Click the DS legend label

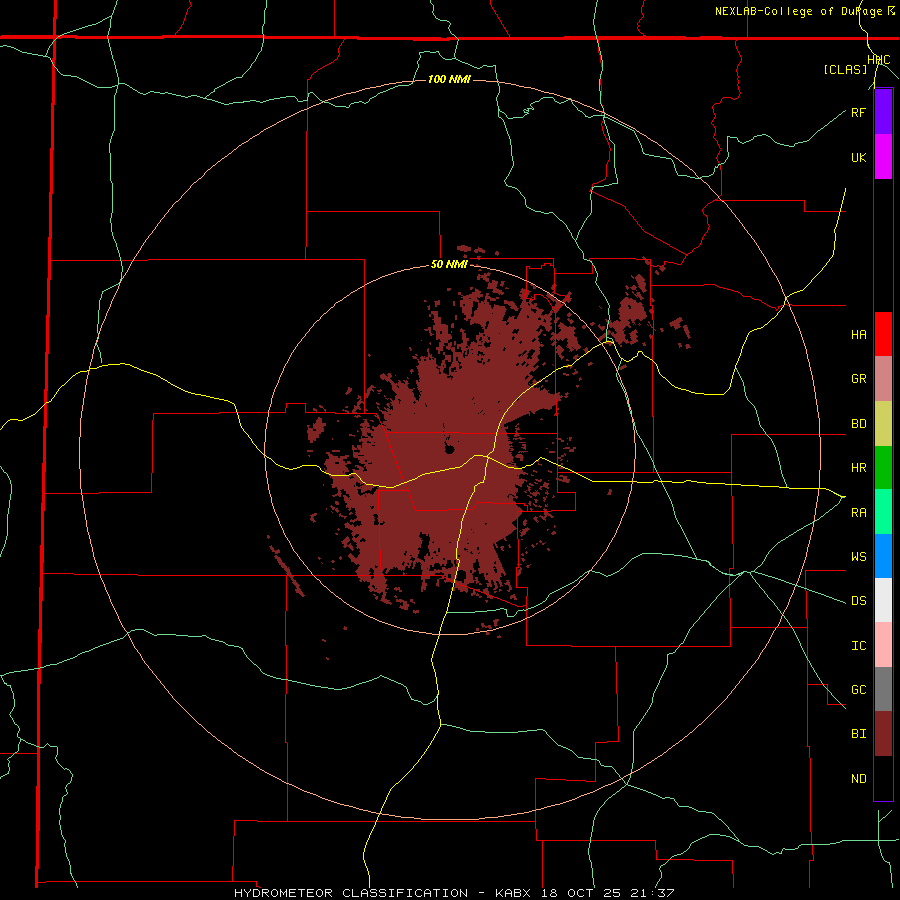coord(858,601)
